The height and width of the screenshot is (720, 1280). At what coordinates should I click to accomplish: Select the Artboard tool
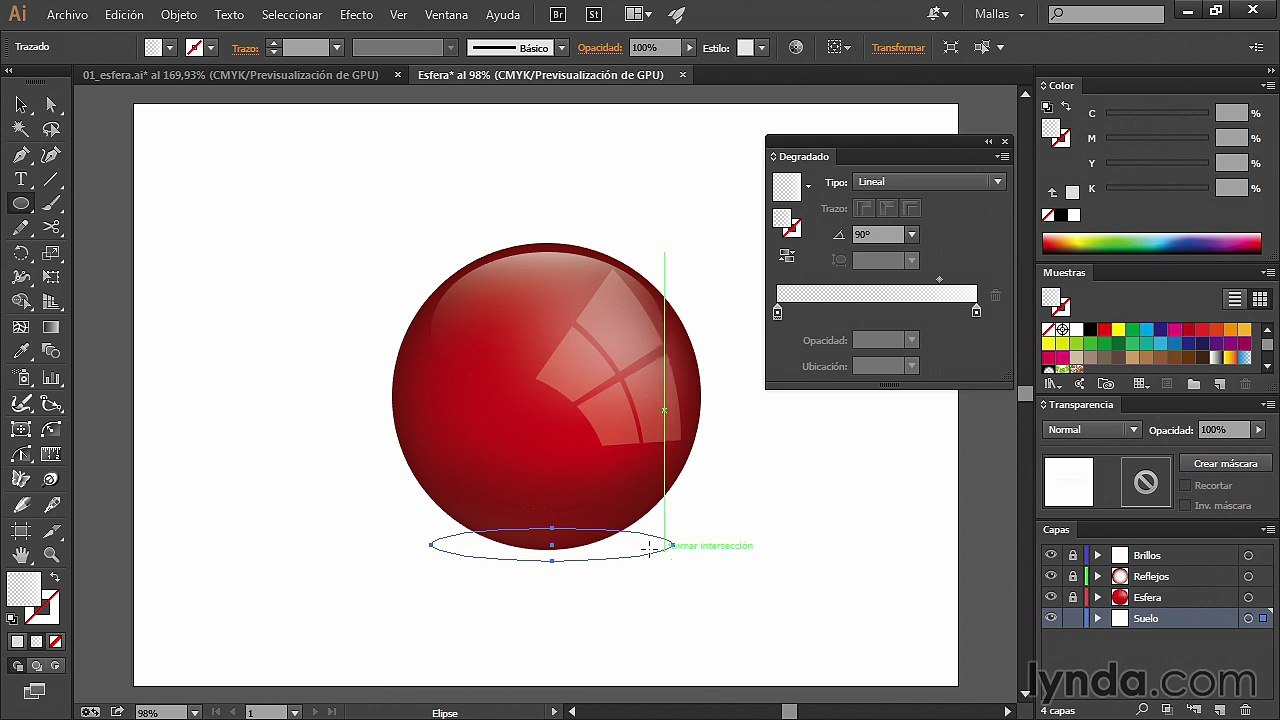21,531
